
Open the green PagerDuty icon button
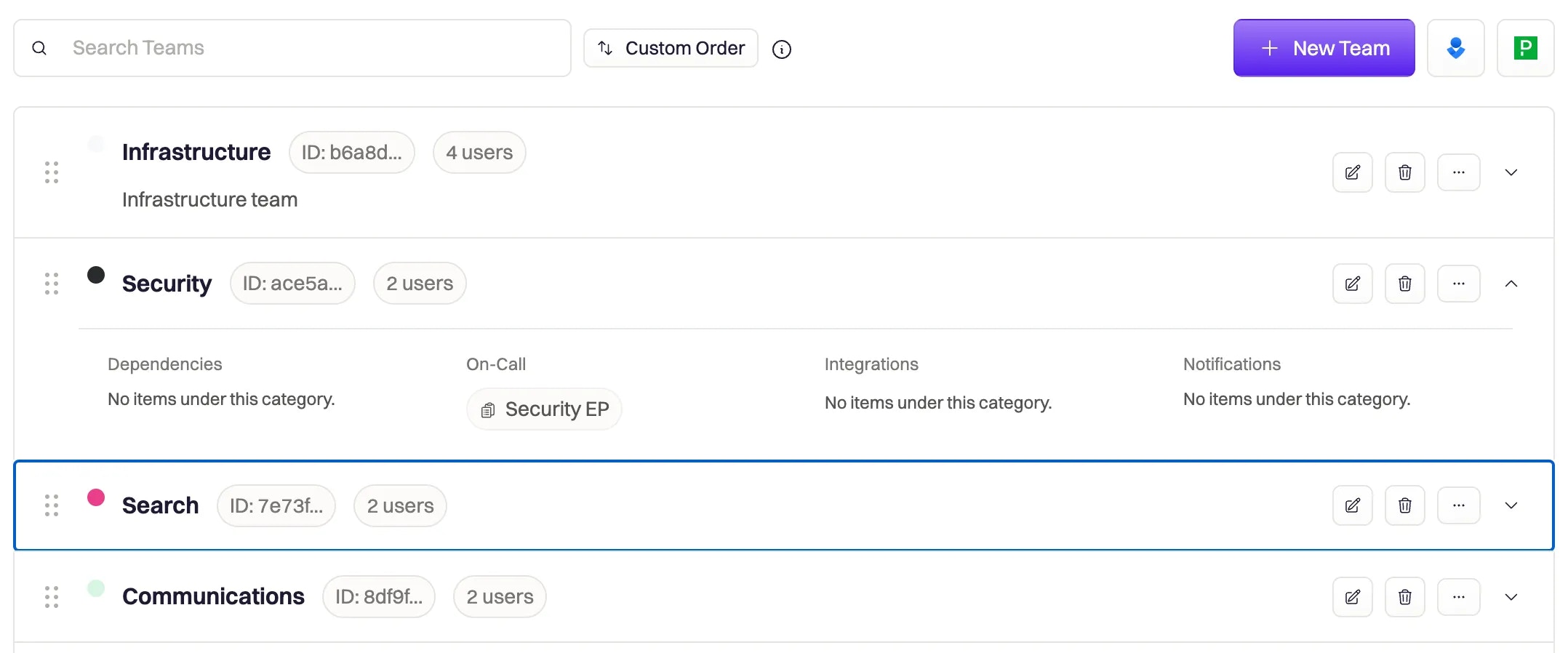[1525, 48]
